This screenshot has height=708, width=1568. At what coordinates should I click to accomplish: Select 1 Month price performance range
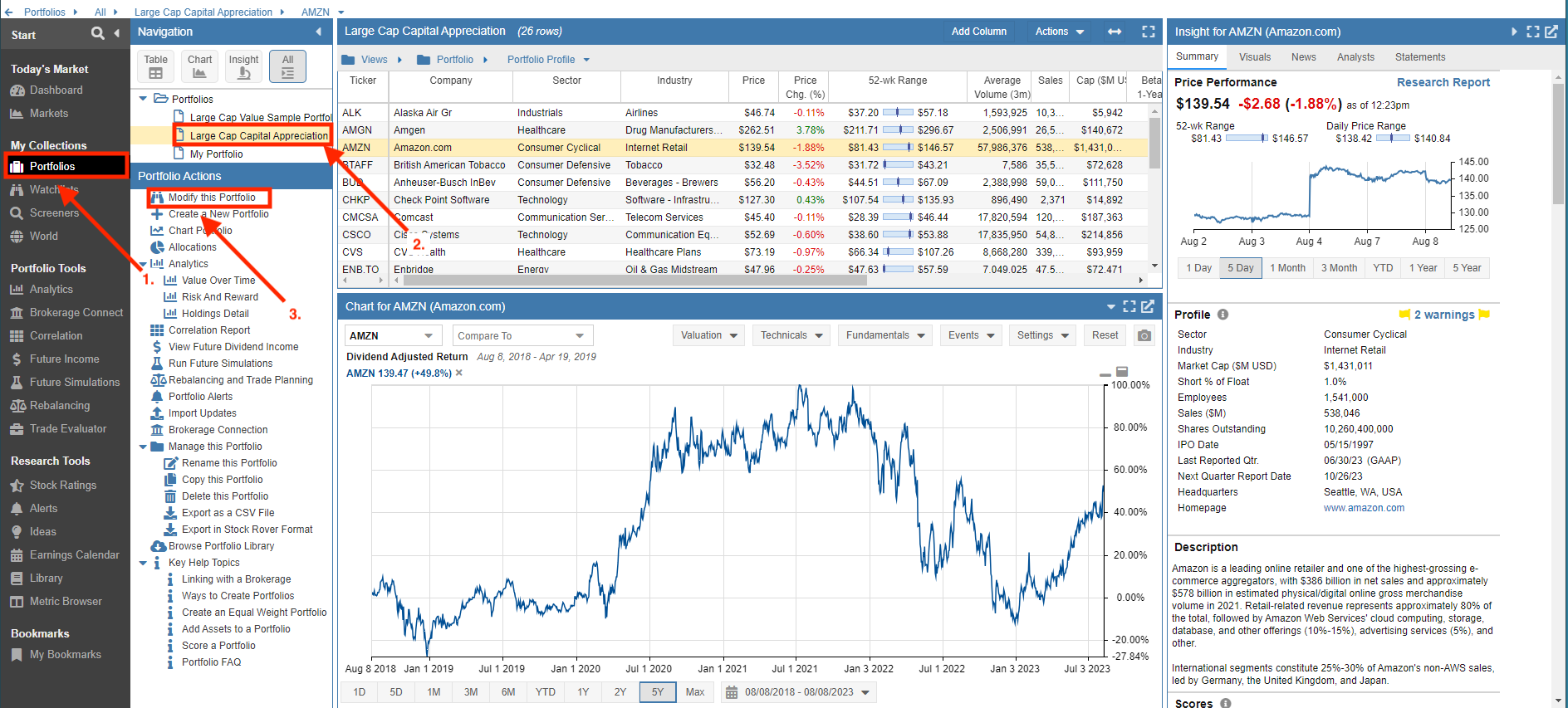[1287, 268]
